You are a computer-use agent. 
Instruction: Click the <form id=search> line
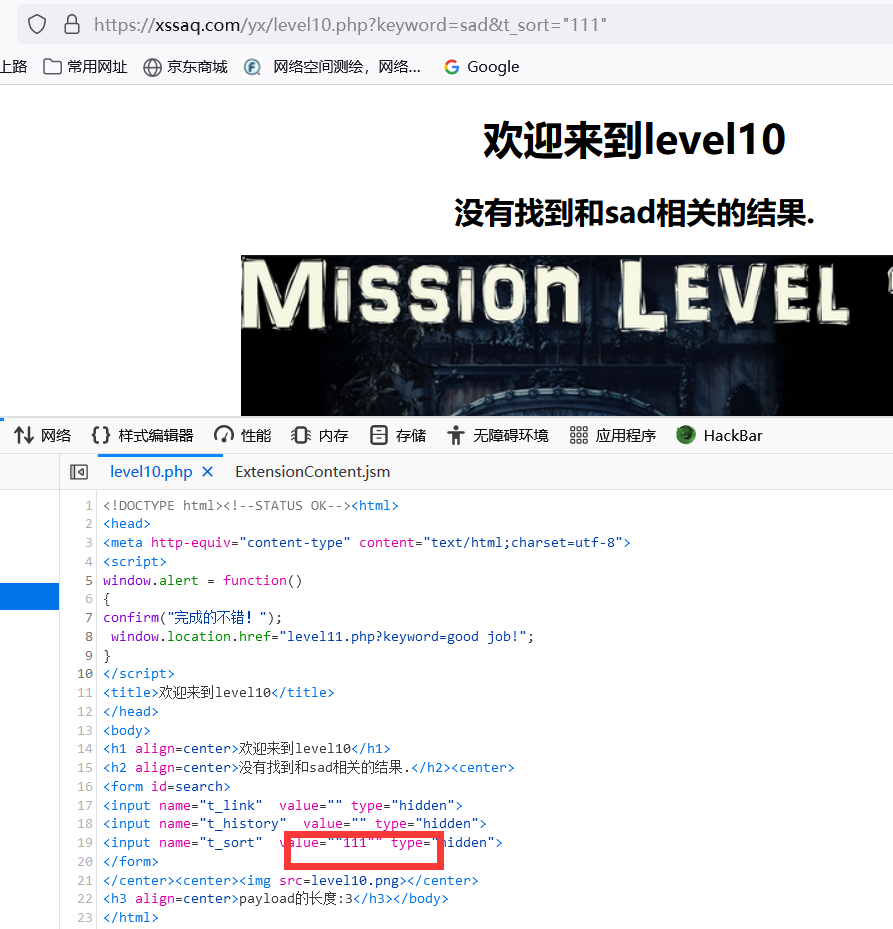tap(167, 786)
